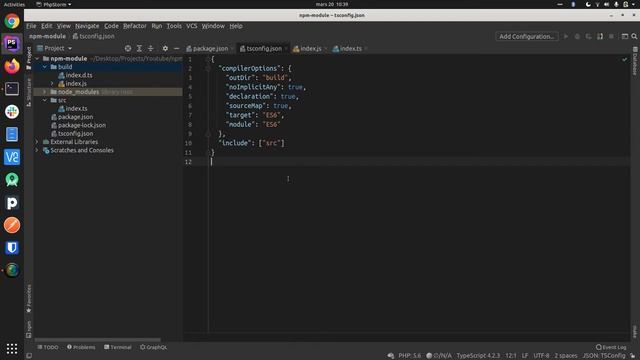The image size is (640, 360).
Task: Launch Firefox from the dock
Action: [12, 66]
